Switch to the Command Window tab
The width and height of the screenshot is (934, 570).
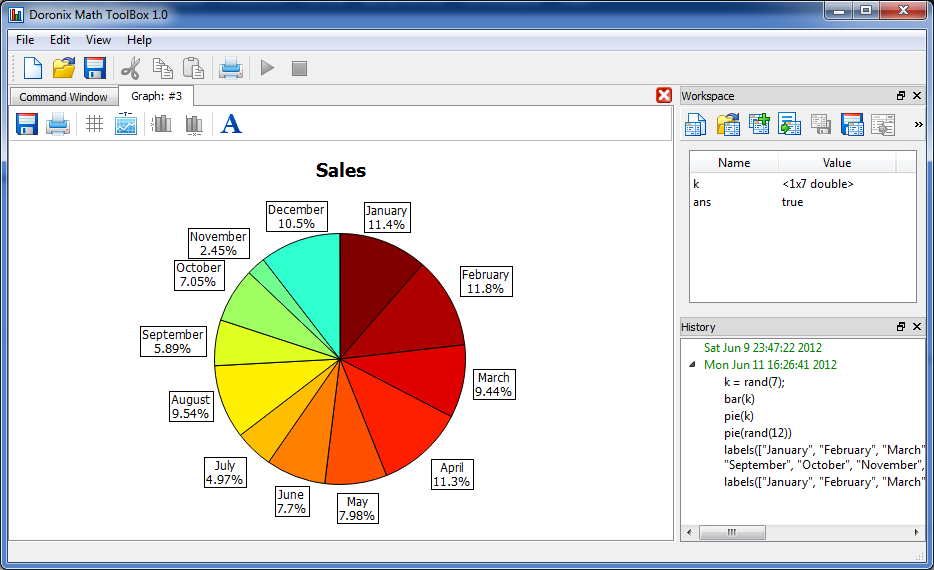63,97
